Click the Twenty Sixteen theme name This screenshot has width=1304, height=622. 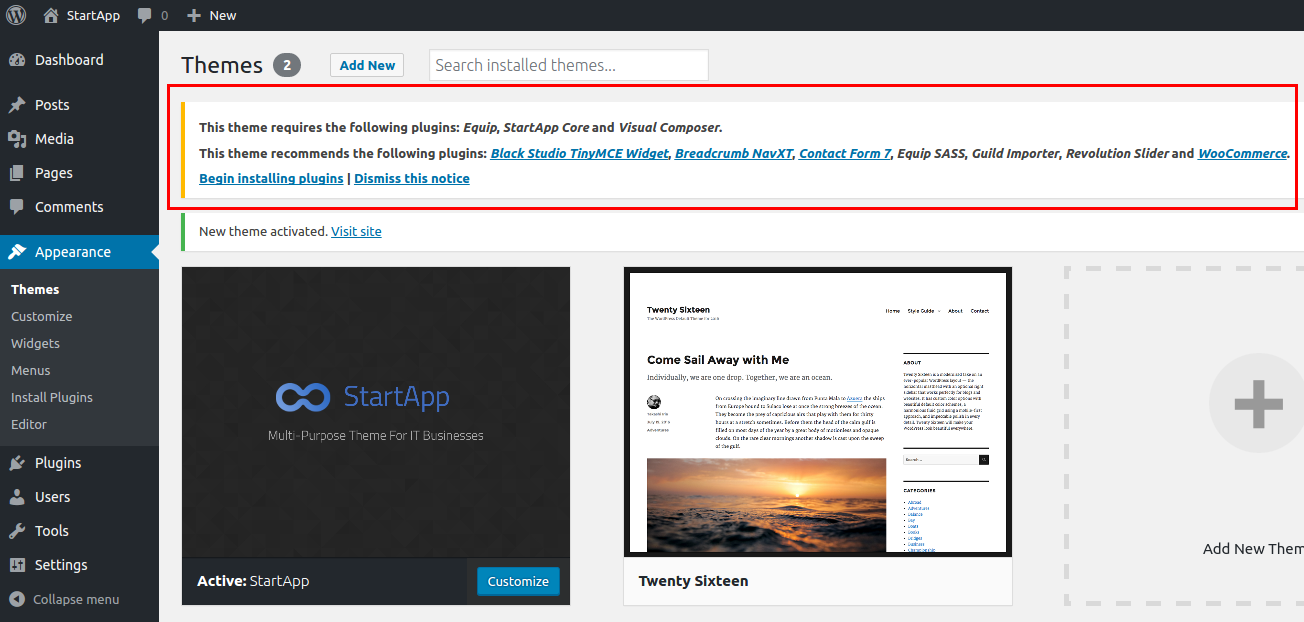[x=693, y=581]
